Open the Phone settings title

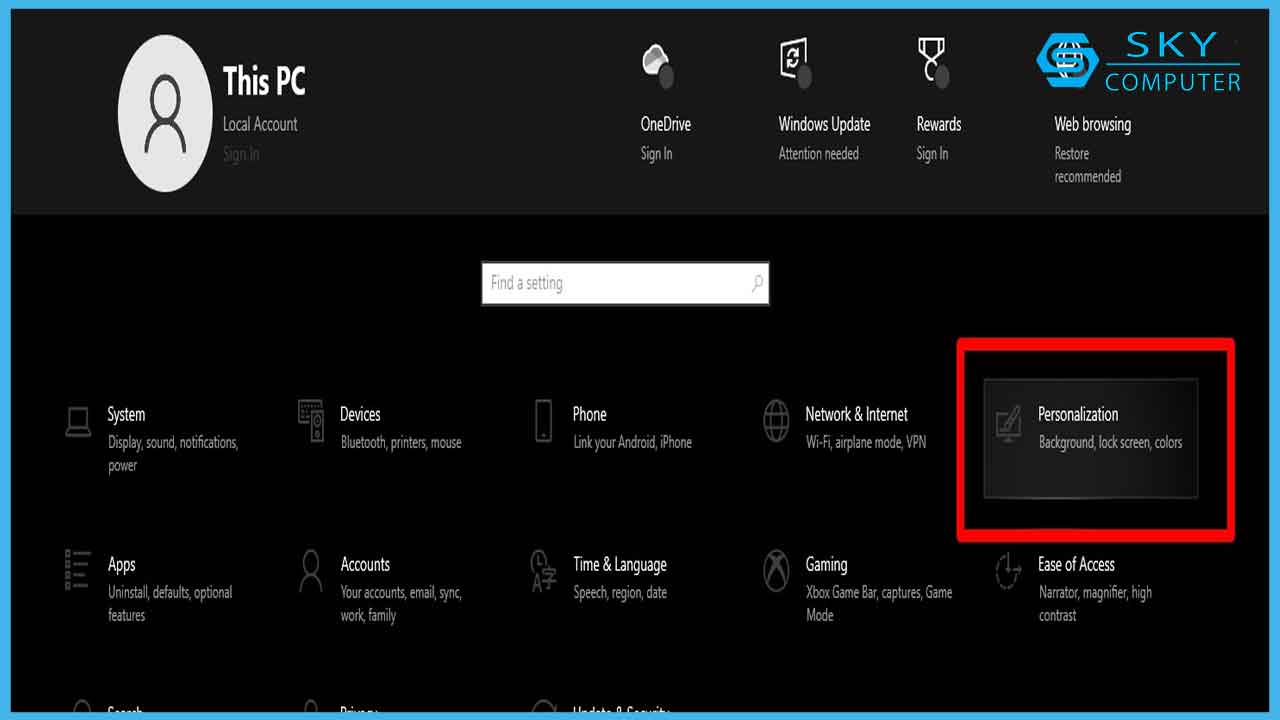point(589,414)
